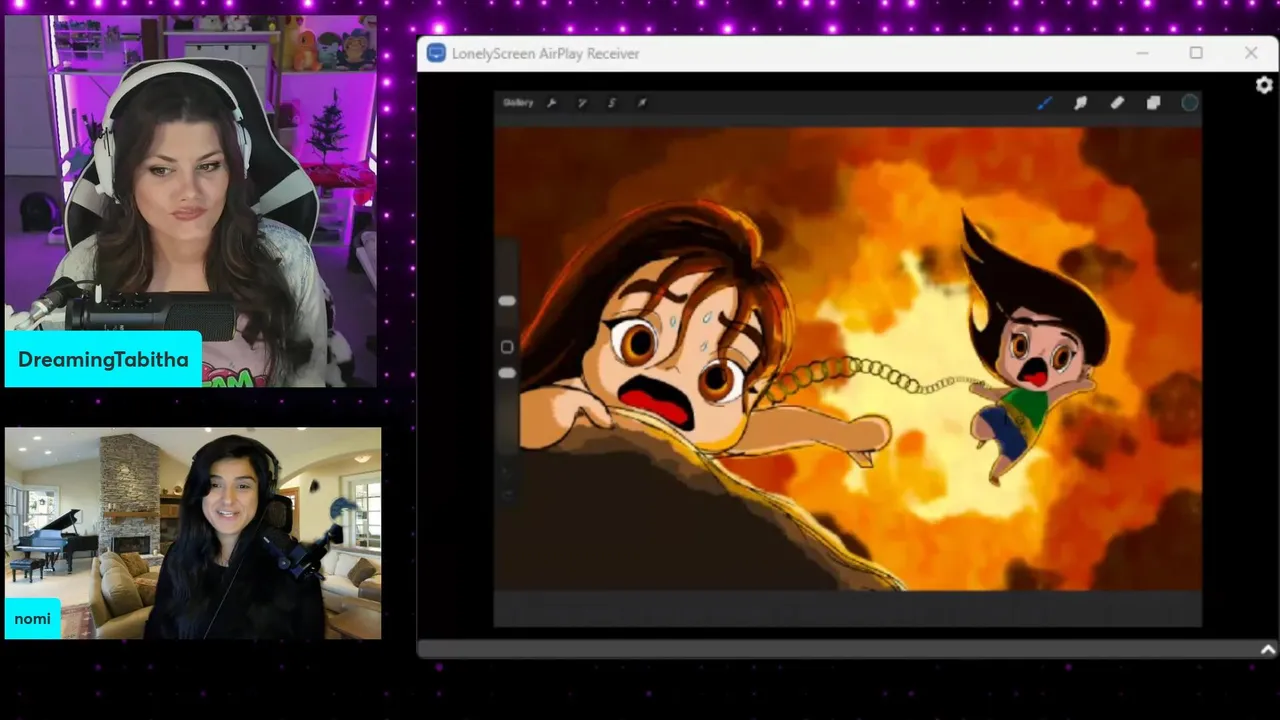The width and height of the screenshot is (1280, 720).
Task: Maximize the LonelyScreen window
Action: pos(1196,53)
